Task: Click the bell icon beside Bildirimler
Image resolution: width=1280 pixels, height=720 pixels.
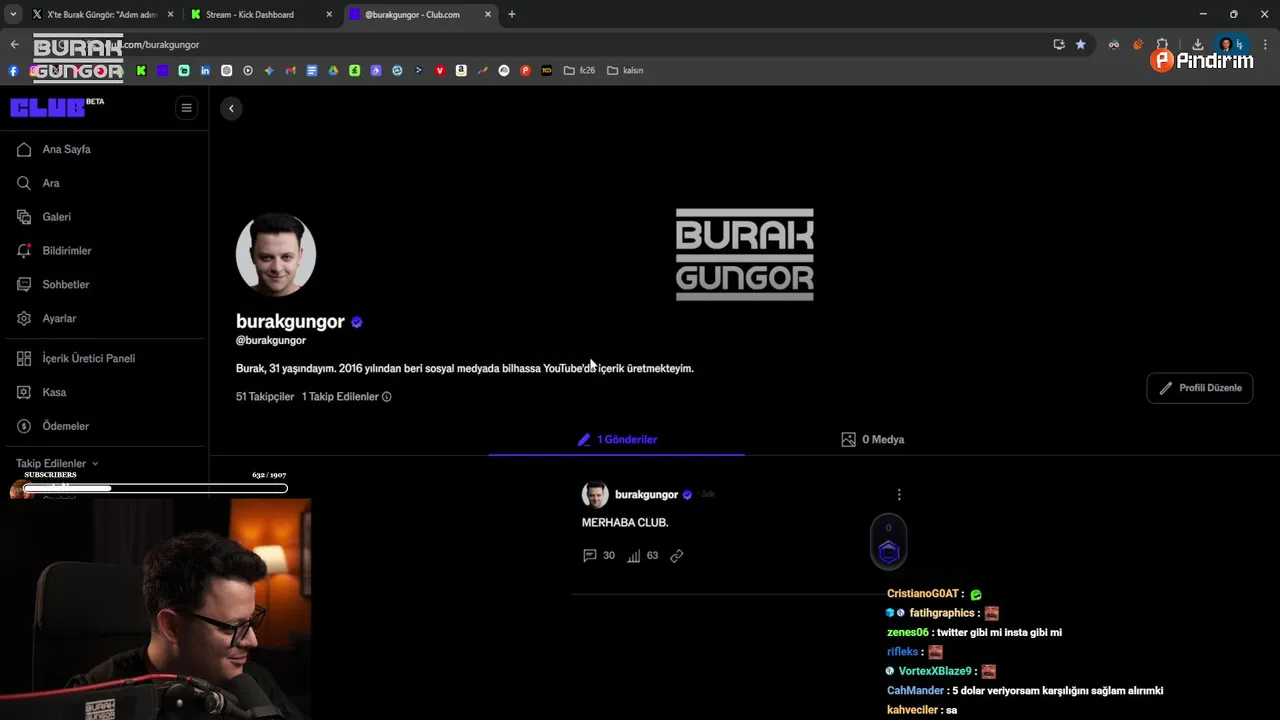Action: point(24,251)
